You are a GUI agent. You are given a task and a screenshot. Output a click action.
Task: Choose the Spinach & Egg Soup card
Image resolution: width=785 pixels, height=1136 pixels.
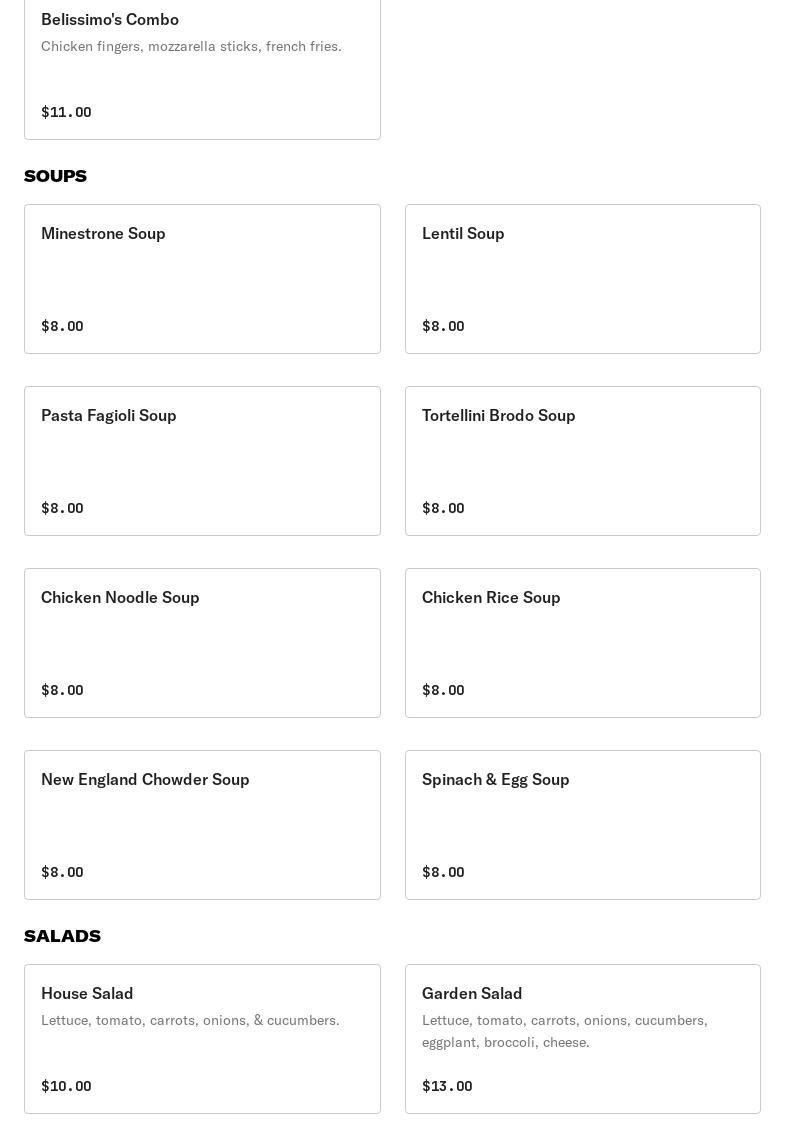[582, 824]
